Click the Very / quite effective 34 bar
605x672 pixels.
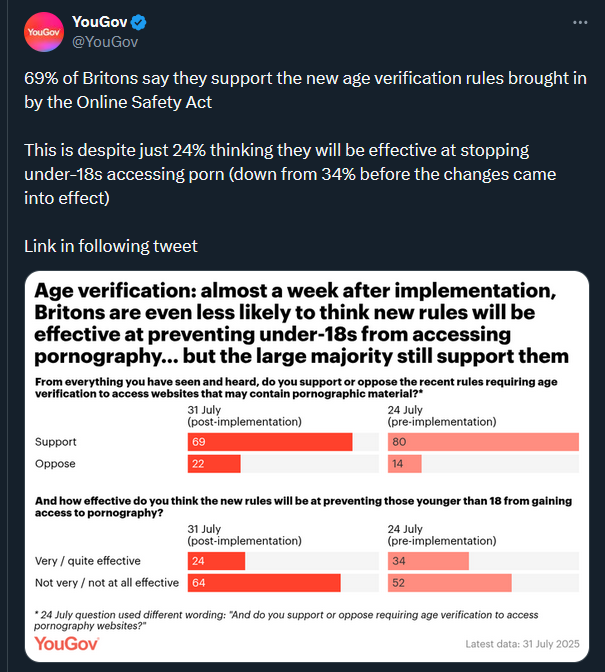(x=428, y=561)
